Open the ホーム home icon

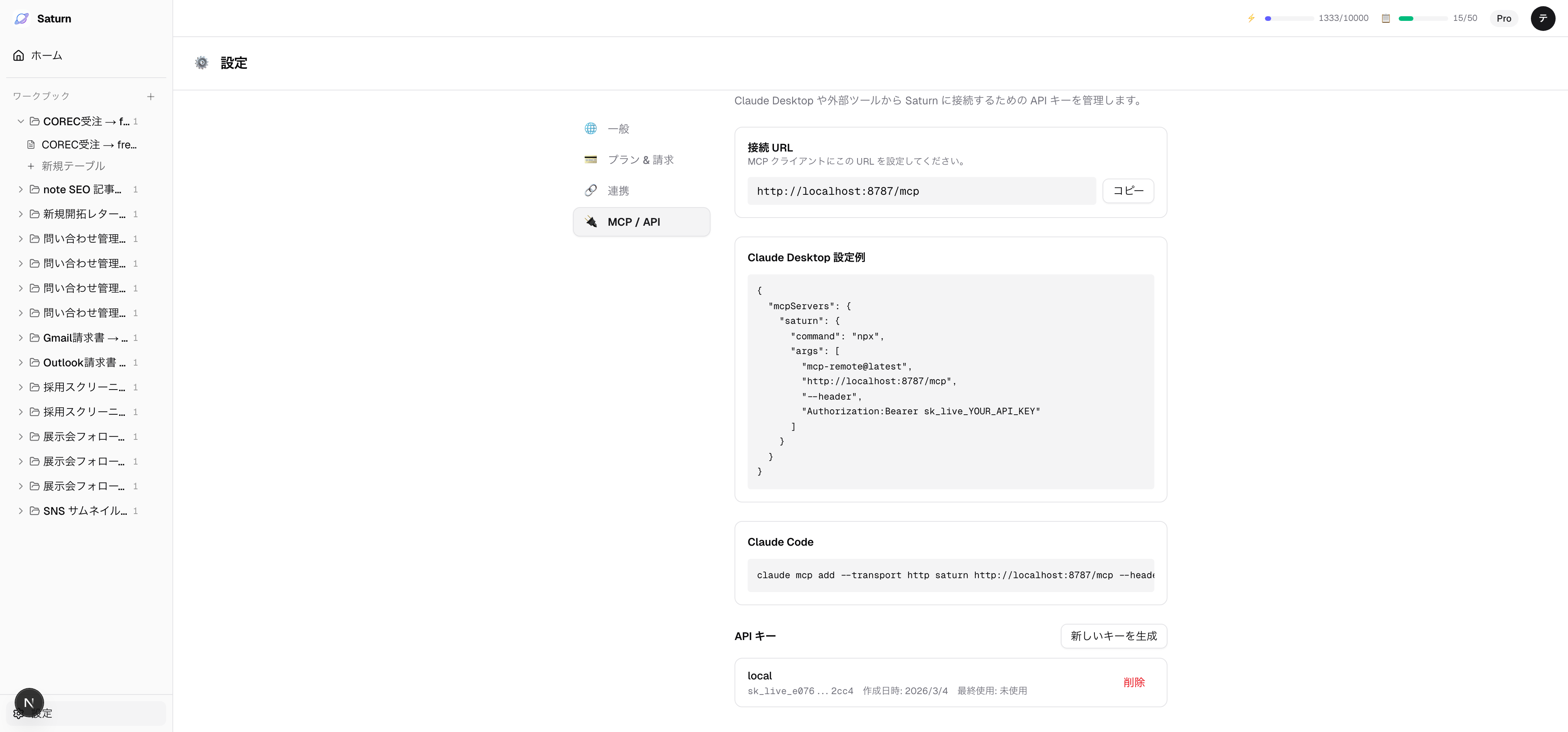coord(19,55)
